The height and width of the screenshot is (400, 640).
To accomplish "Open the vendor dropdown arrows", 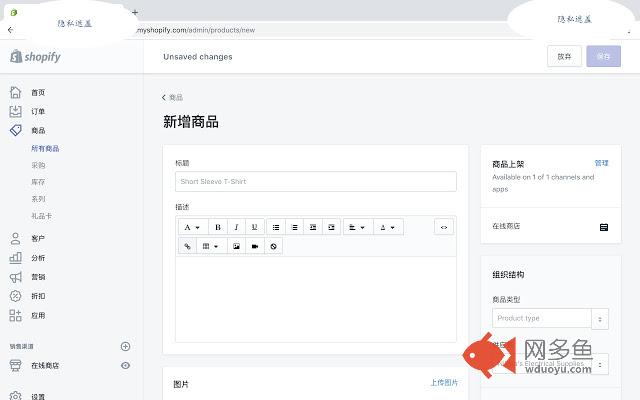I will coord(600,364).
